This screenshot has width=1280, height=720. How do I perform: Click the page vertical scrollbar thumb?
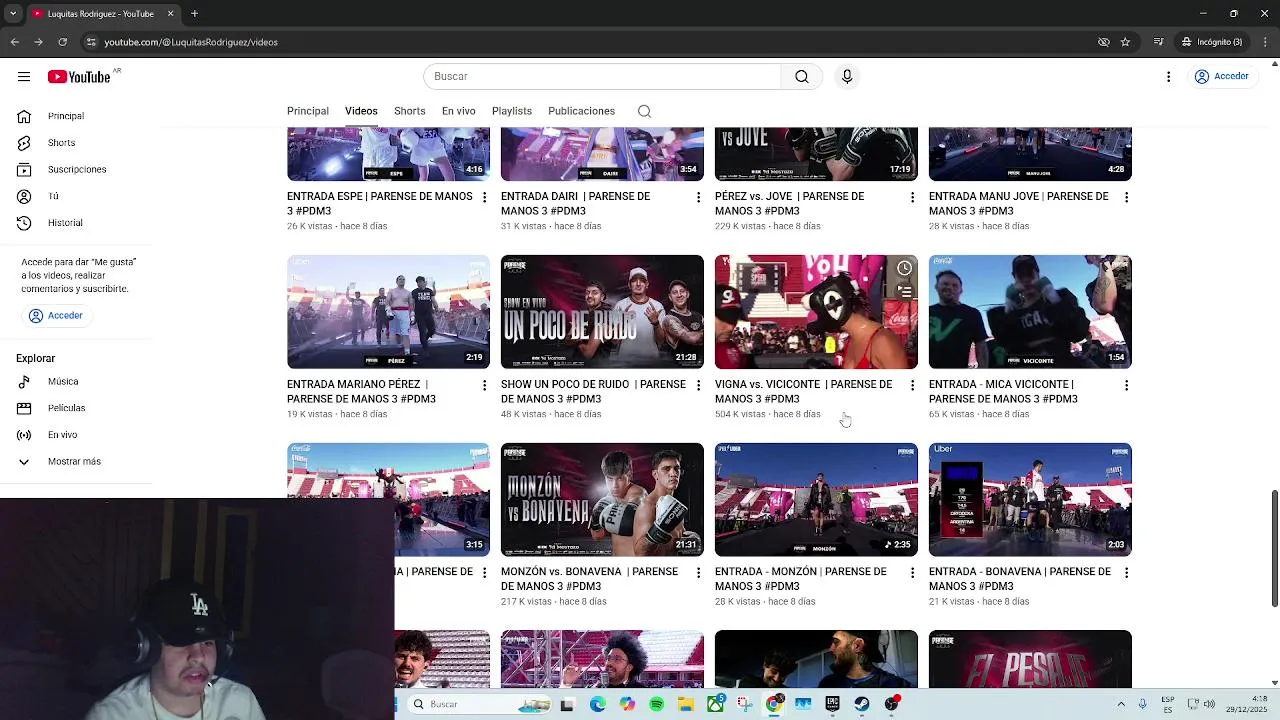click(x=1275, y=548)
